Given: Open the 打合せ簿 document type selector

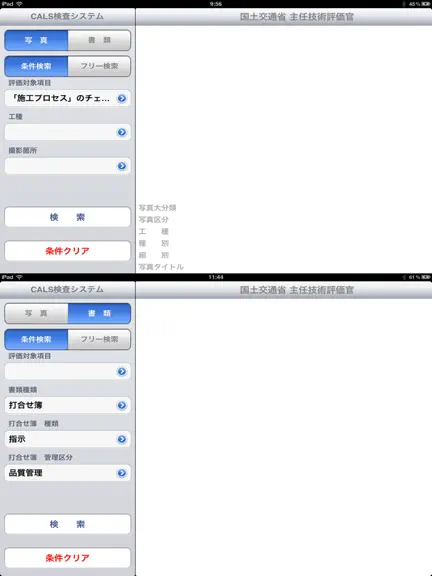Looking at the screenshot, I should [x=68, y=405].
